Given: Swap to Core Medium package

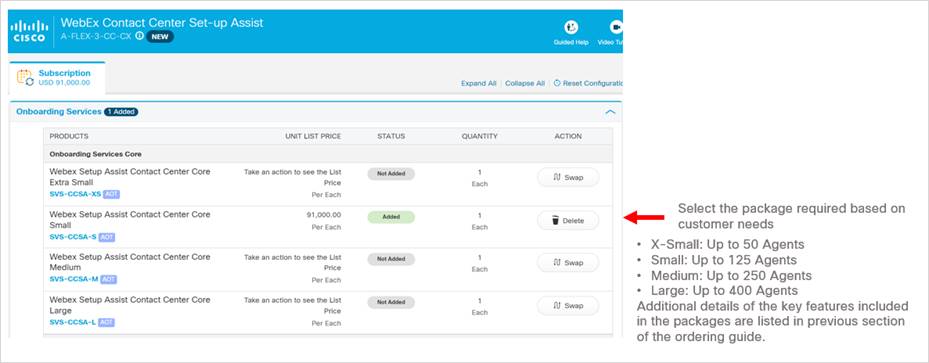Looking at the screenshot, I should click(x=568, y=262).
